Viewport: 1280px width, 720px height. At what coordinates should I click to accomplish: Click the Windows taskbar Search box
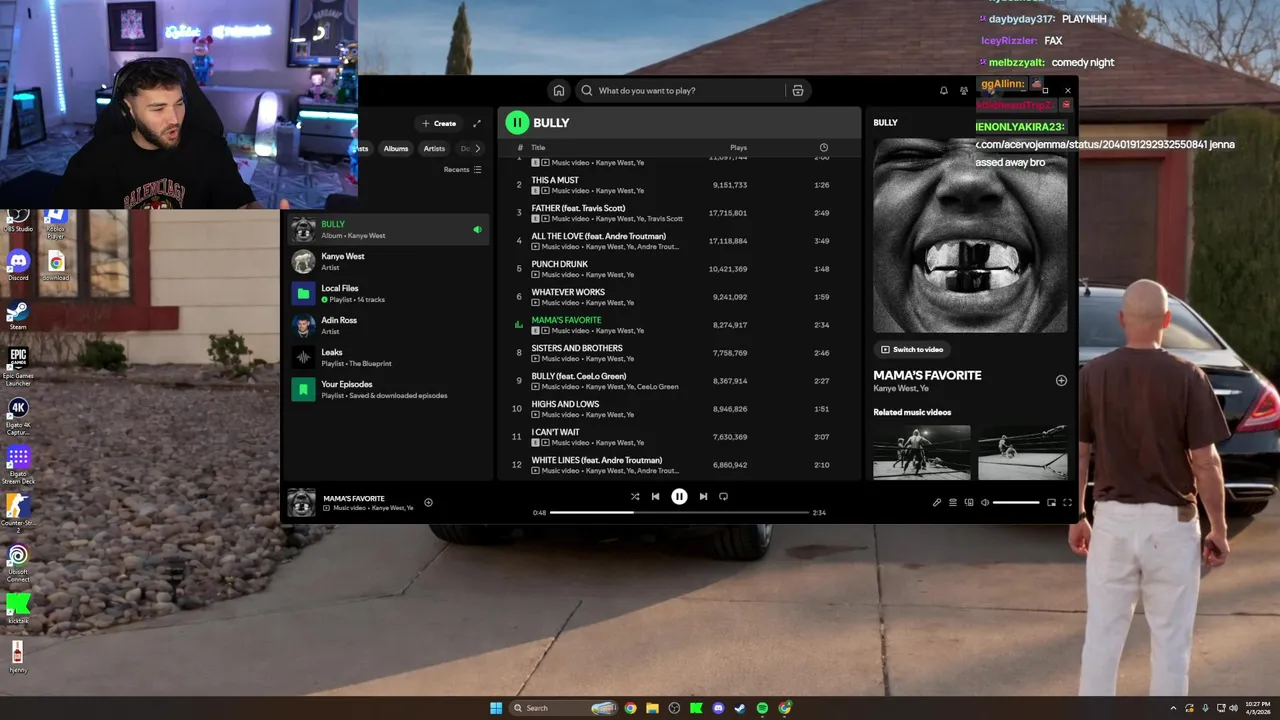point(563,708)
